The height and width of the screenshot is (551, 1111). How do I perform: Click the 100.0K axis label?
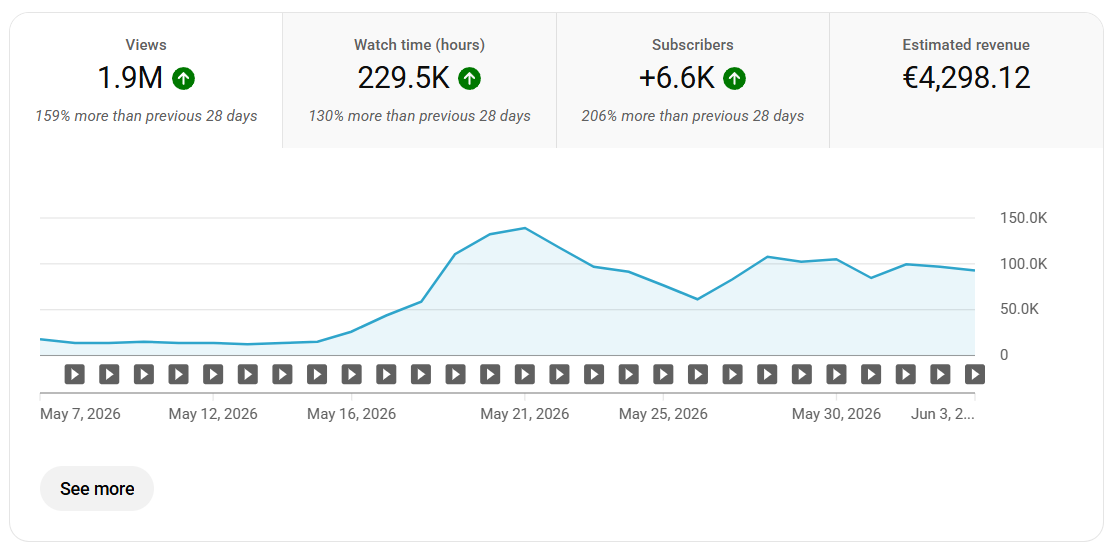1023,264
